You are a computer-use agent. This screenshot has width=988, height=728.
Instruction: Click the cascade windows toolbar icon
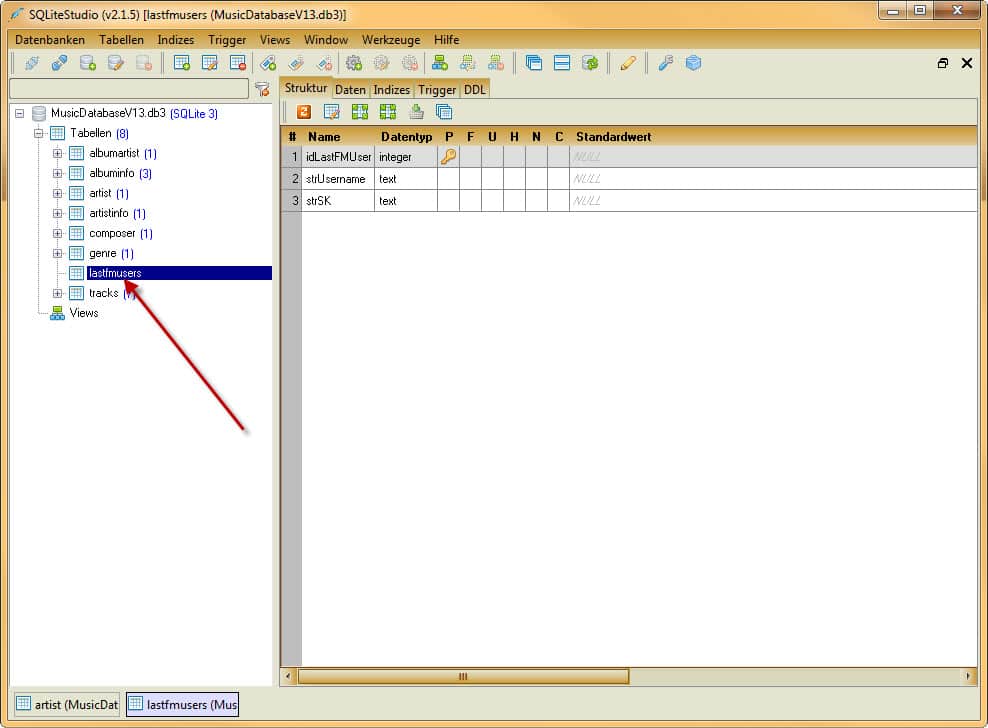[534, 63]
